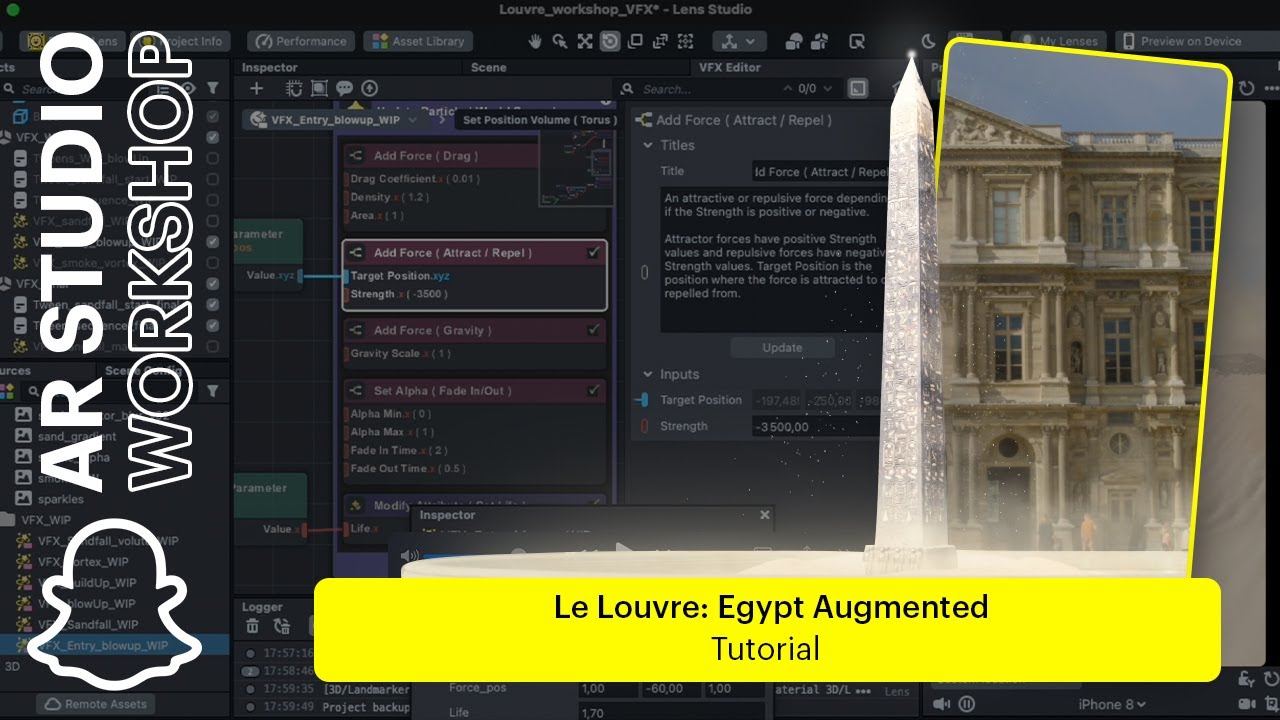1280x720 pixels.
Task: Collapse the Inputs section
Action: click(x=649, y=374)
